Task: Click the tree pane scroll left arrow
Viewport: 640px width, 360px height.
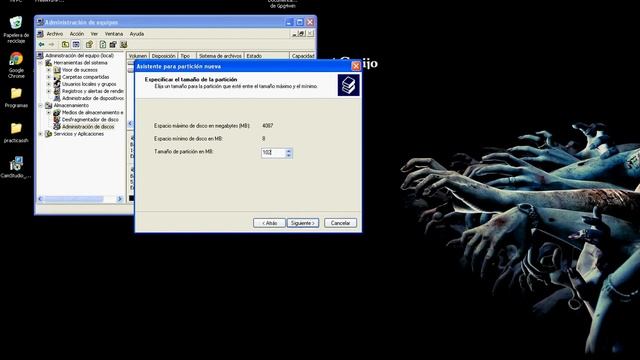Action: 40,199
